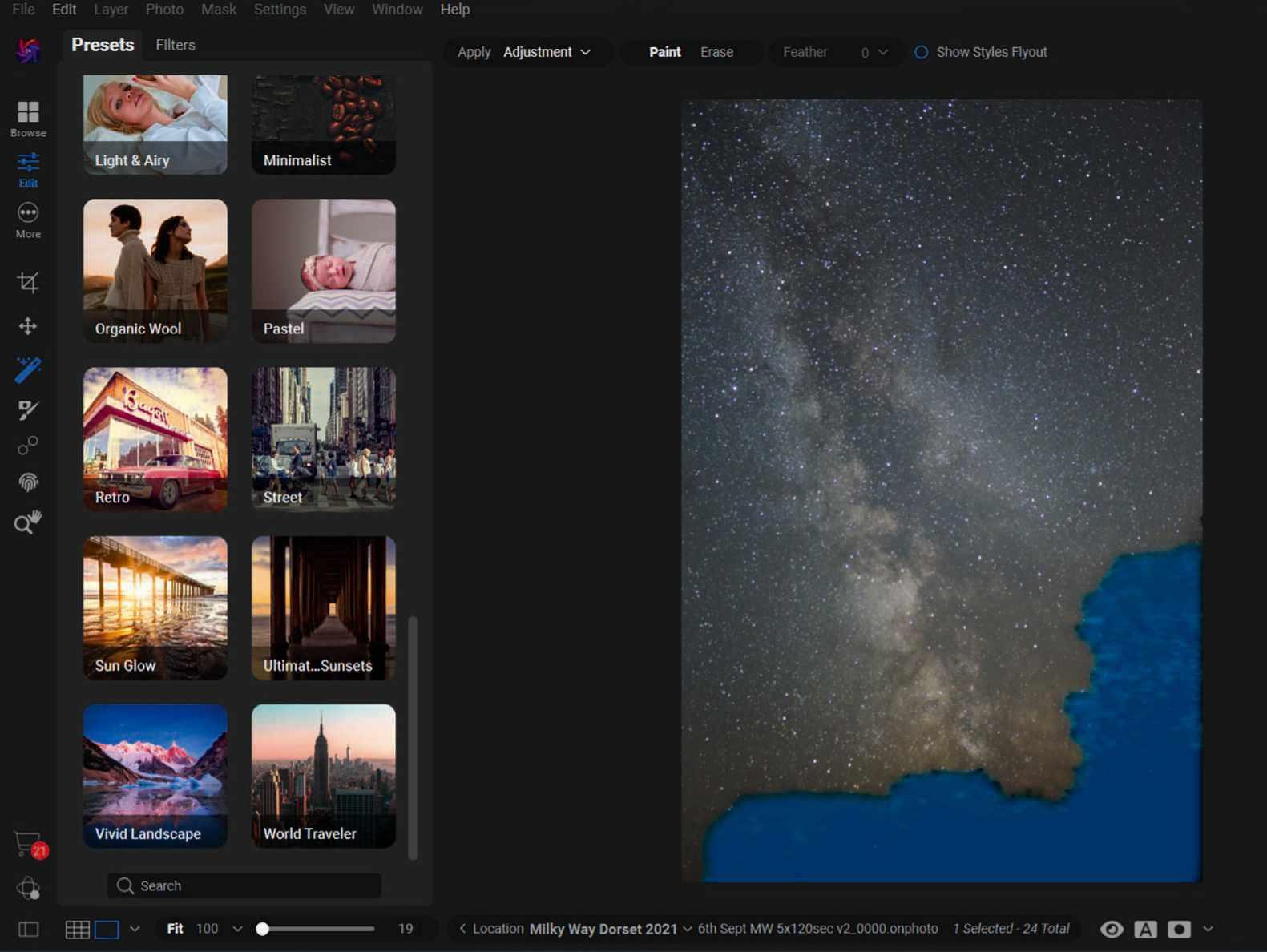Screen dimensions: 1267x952
Task: Open the More modules button
Action: pyautogui.click(x=28, y=220)
